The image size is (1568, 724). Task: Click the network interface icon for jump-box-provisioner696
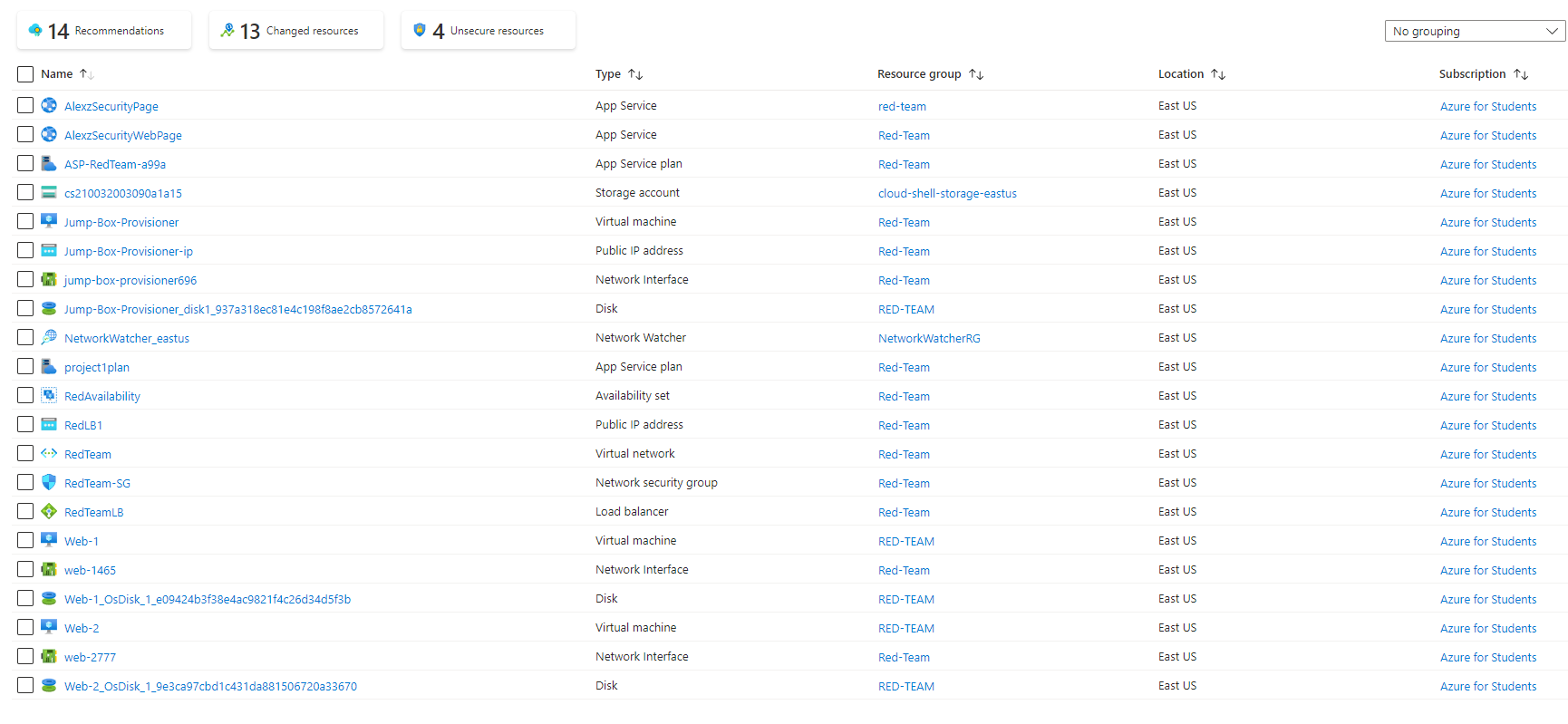pyautogui.click(x=49, y=279)
